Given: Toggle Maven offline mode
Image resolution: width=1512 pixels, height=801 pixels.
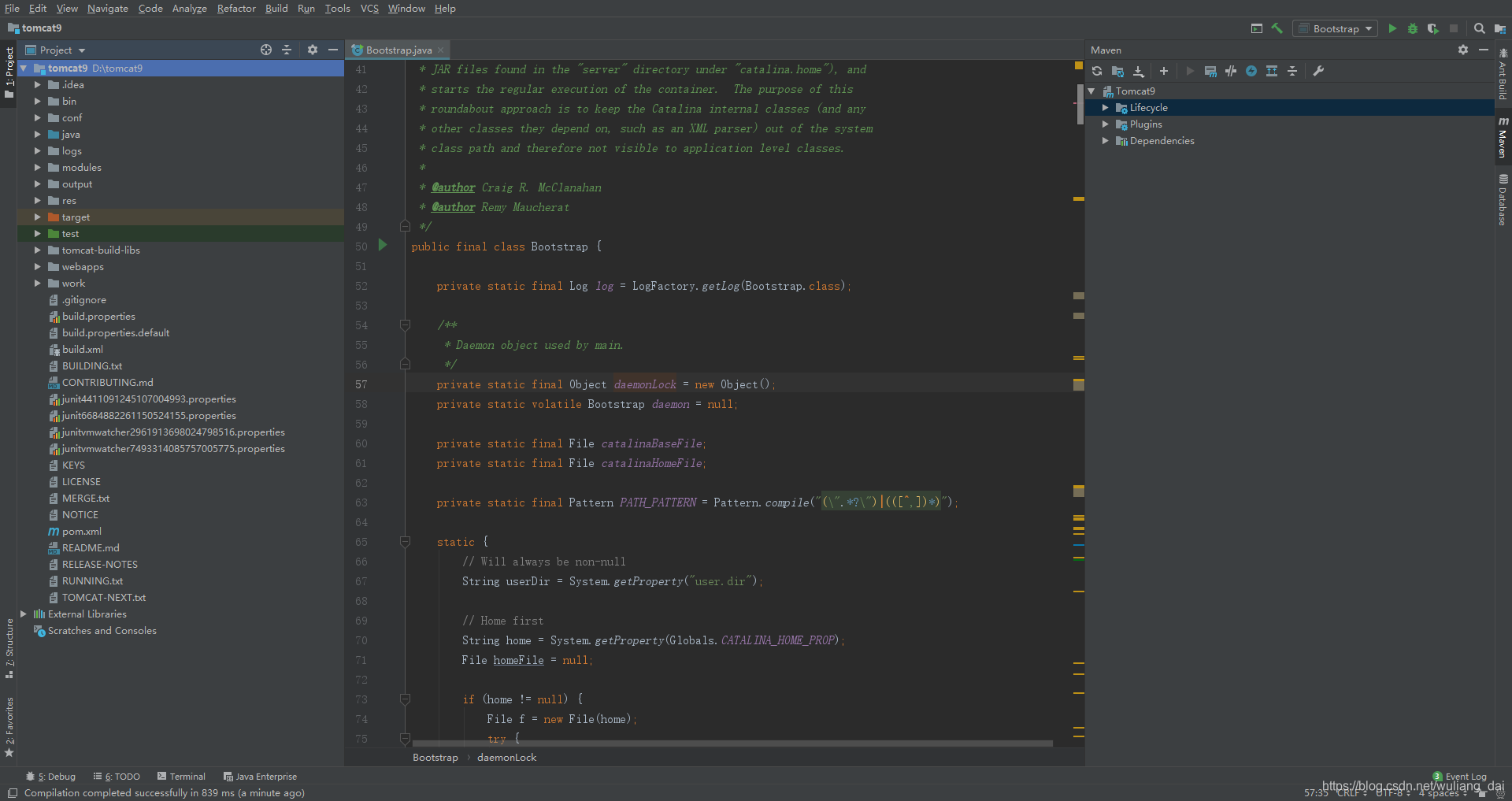Looking at the screenshot, I should click(1231, 71).
